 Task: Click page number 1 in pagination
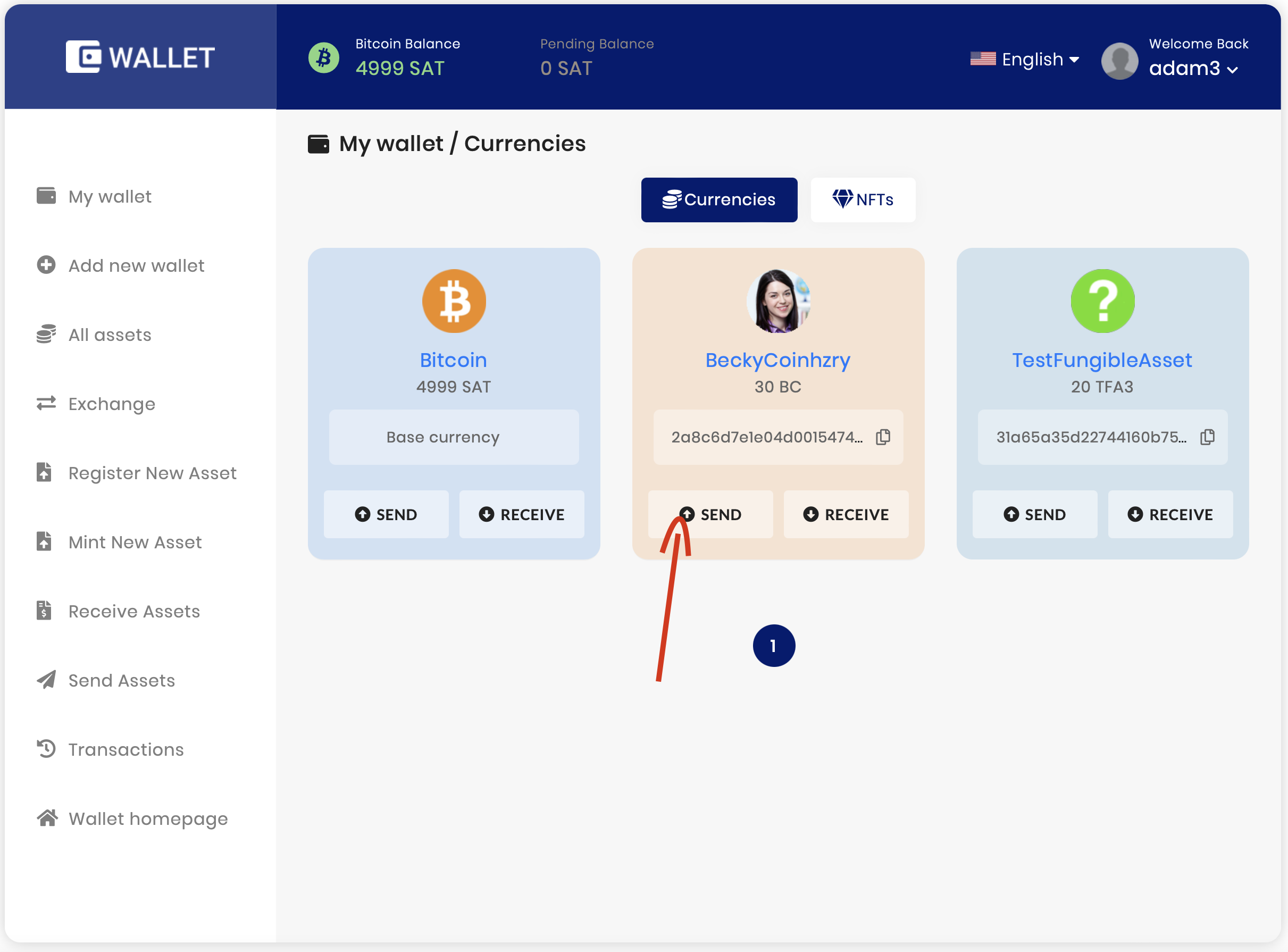click(x=773, y=646)
